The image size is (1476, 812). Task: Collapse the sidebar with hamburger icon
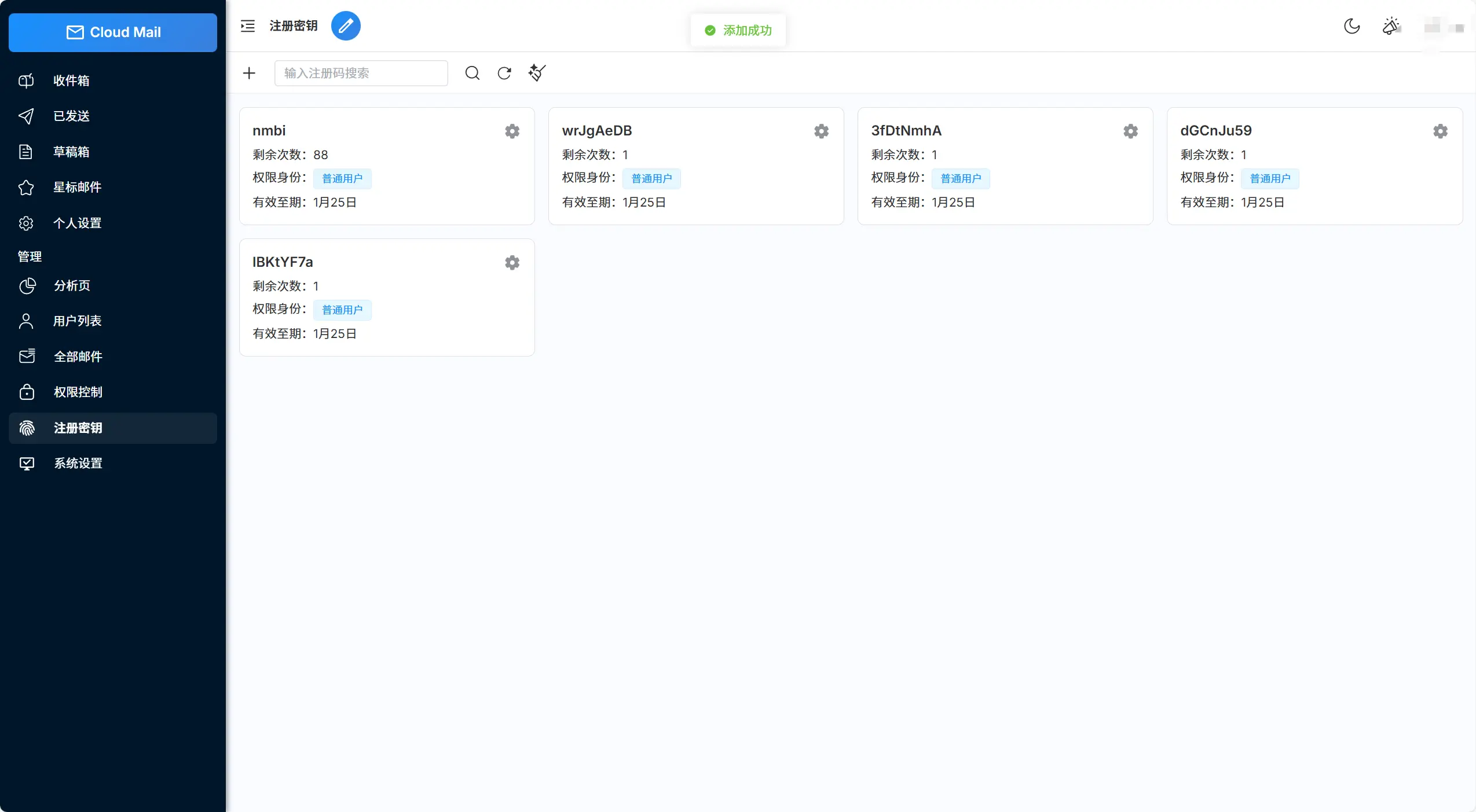coord(248,26)
